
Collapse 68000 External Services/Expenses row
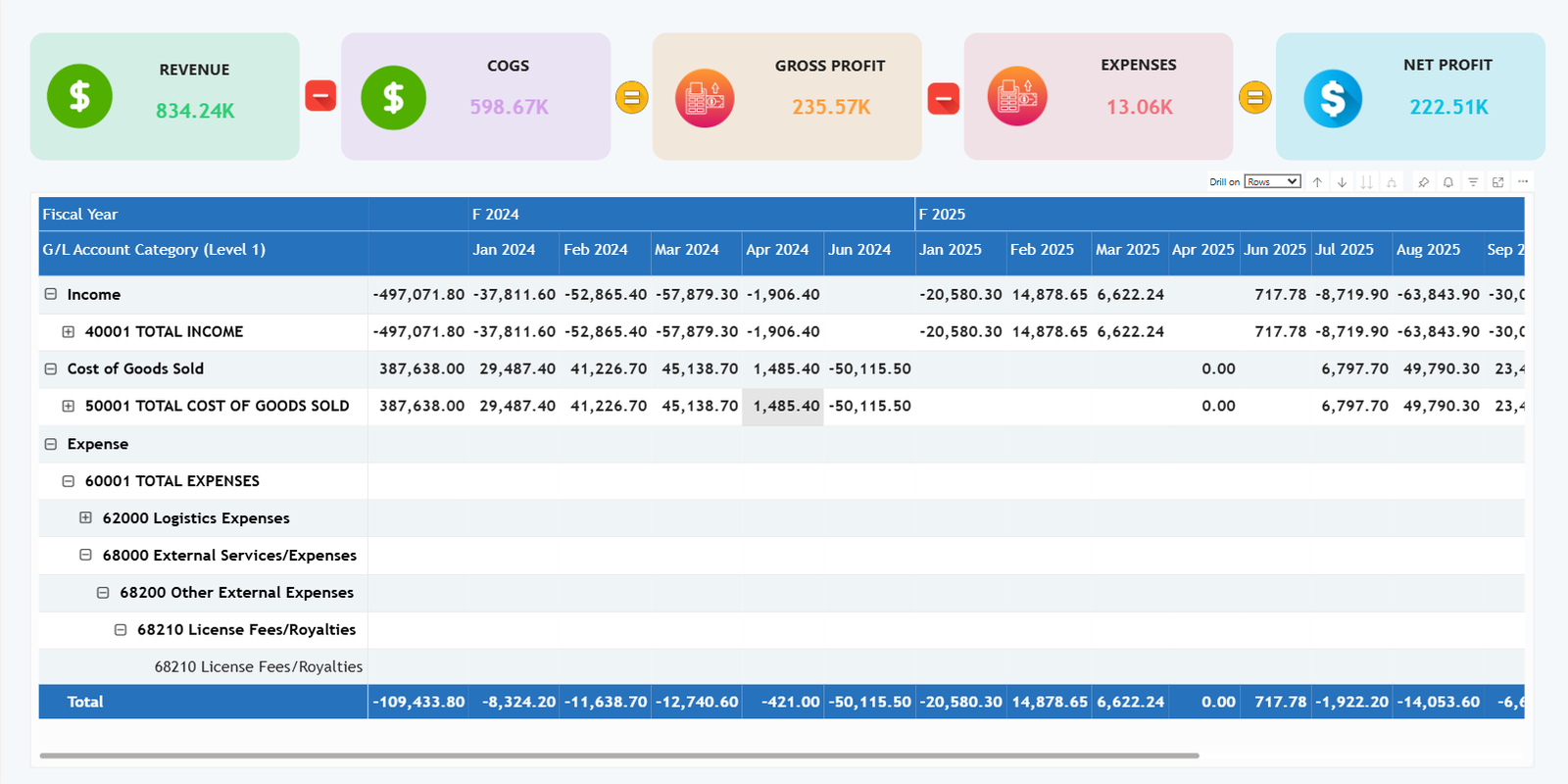[86, 555]
